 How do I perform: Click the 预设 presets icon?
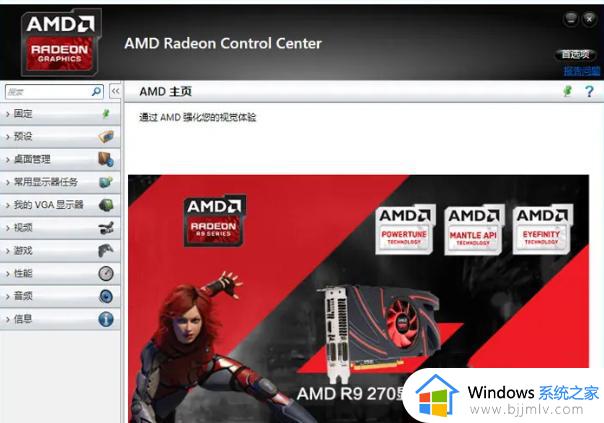[x=106, y=136]
